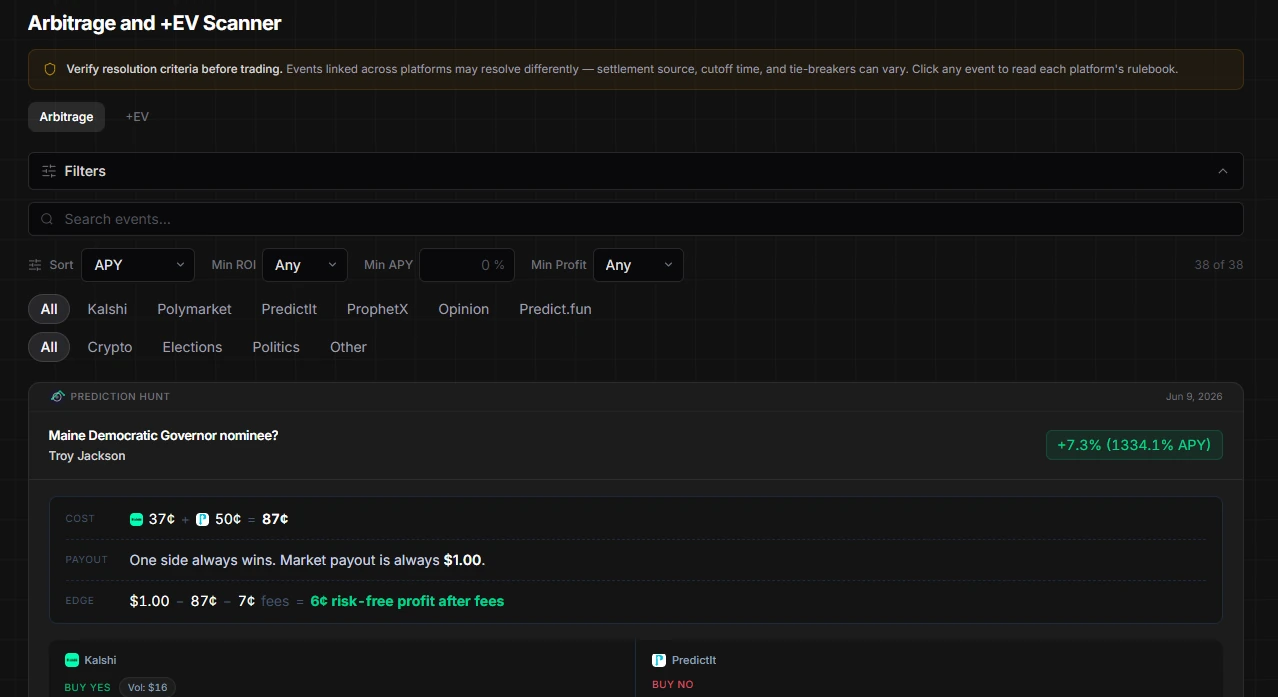Screen dimensions: 1278x697
Task: Click the BUY YES label under Kalshi
Action: point(88,687)
